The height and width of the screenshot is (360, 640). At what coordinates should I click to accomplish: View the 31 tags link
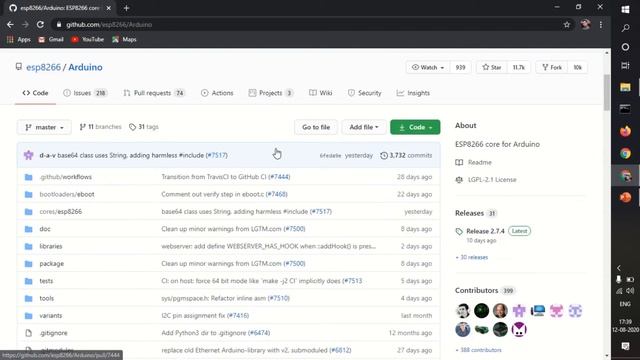tap(143, 127)
